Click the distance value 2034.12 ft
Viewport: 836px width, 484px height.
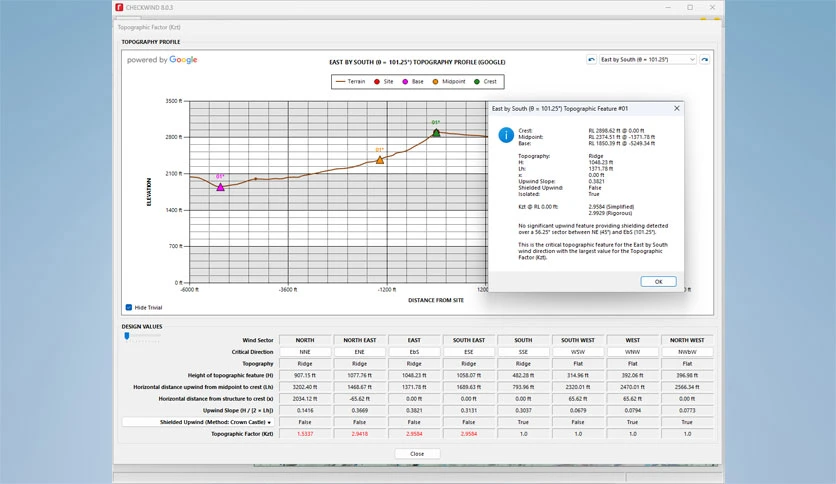coord(305,399)
